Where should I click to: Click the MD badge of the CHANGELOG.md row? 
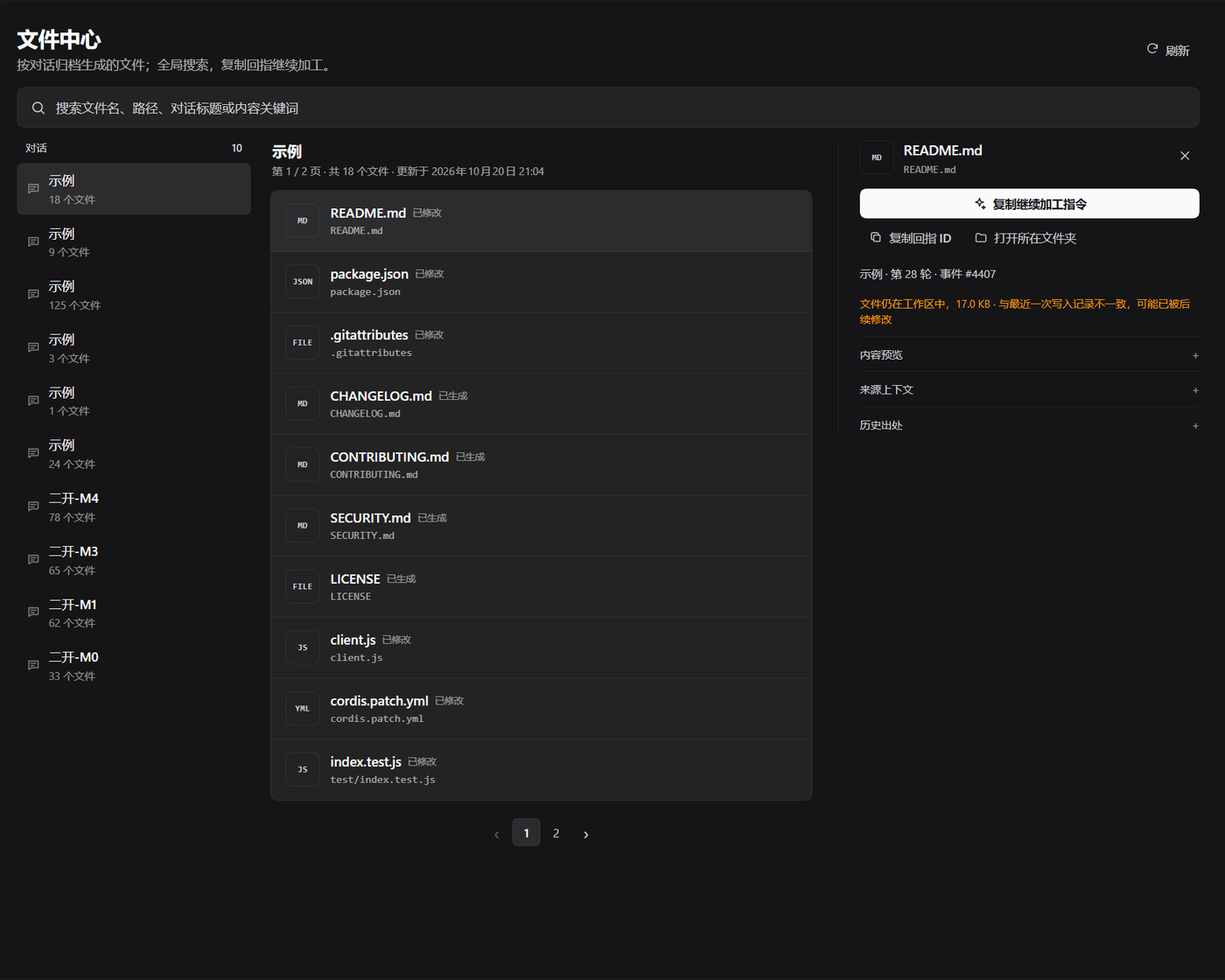point(303,403)
